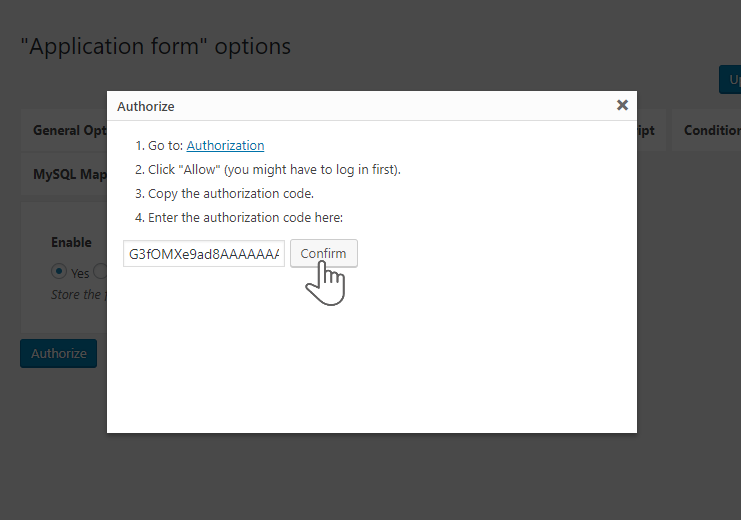
Task: Select the Yes radio button under Enable
Action: tap(59, 271)
